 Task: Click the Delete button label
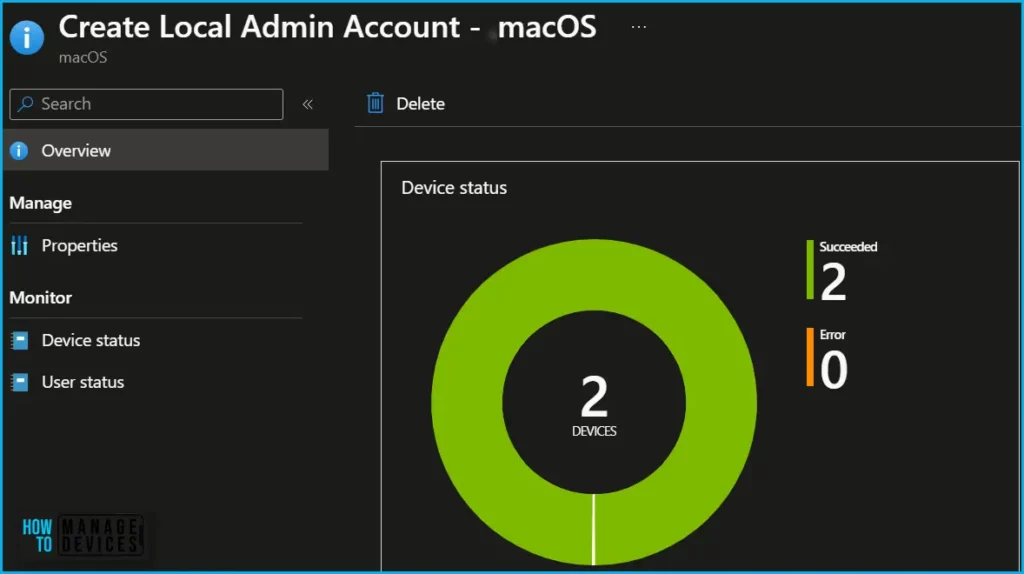point(421,104)
